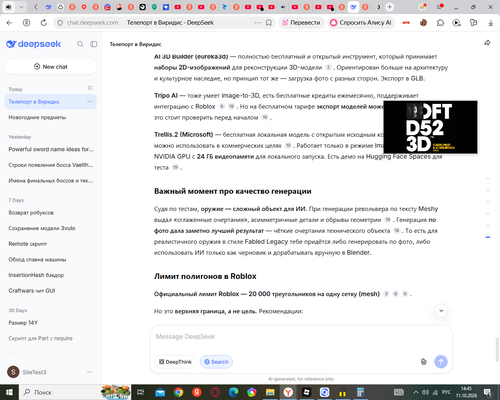Click the page vertical scrollbar thumb
Image resolution: width=500 pixels, height=400 pixels.
pos(497,349)
